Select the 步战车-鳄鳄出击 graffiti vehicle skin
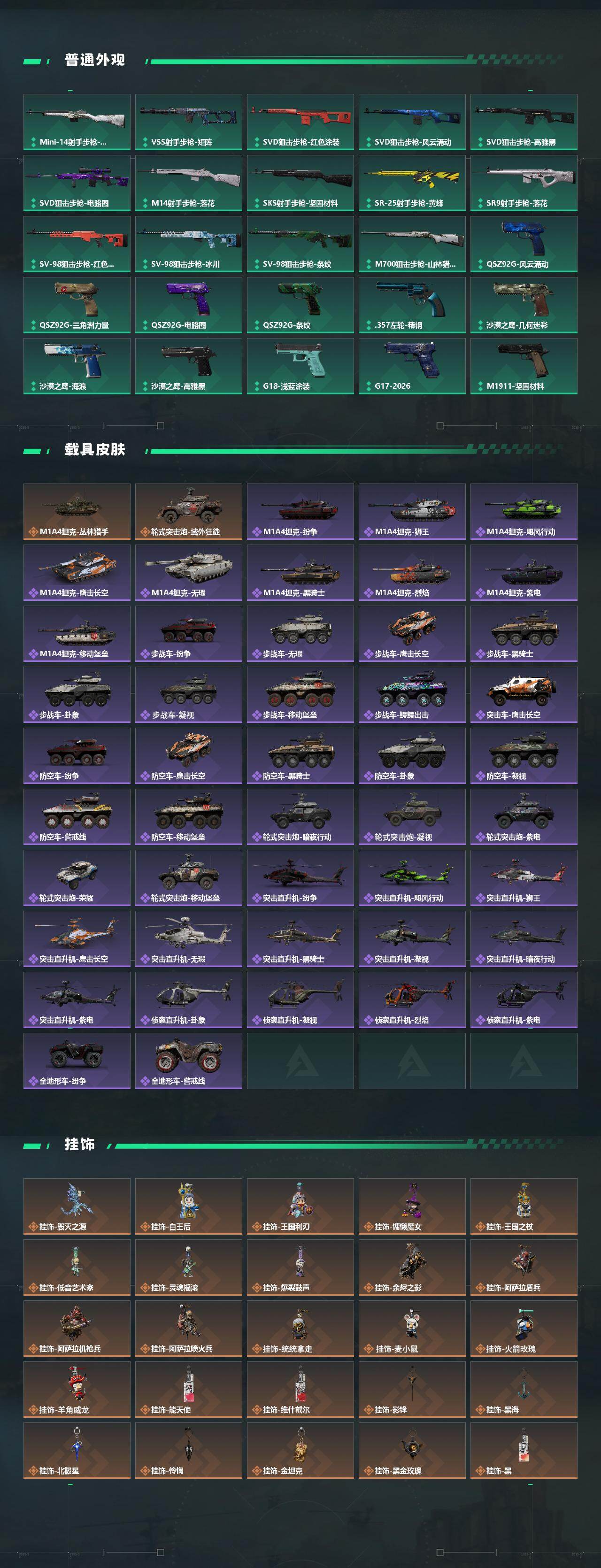Image resolution: width=601 pixels, height=1568 pixels. coord(412,695)
